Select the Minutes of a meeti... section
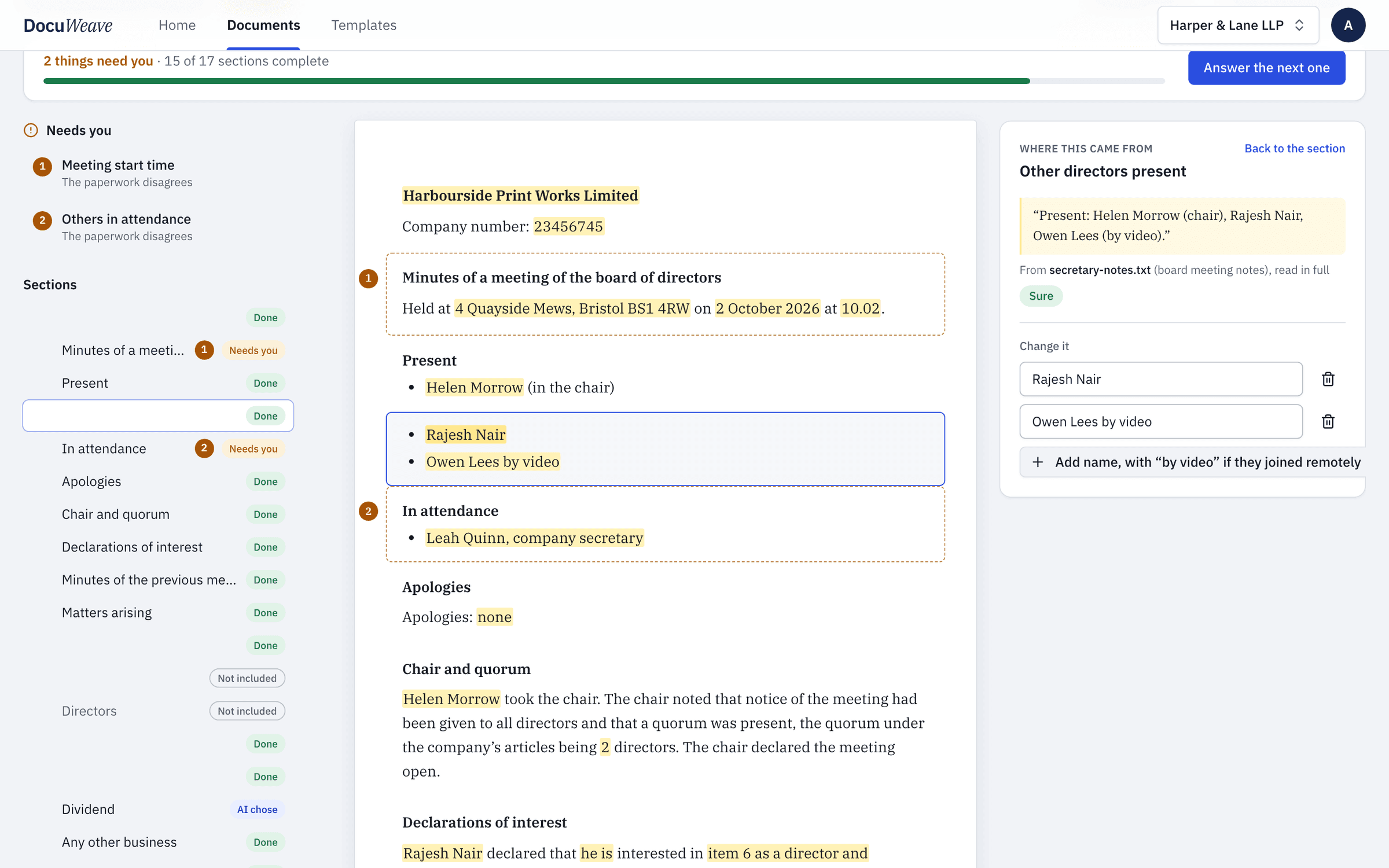 pyautogui.click(x=157, y=350)
